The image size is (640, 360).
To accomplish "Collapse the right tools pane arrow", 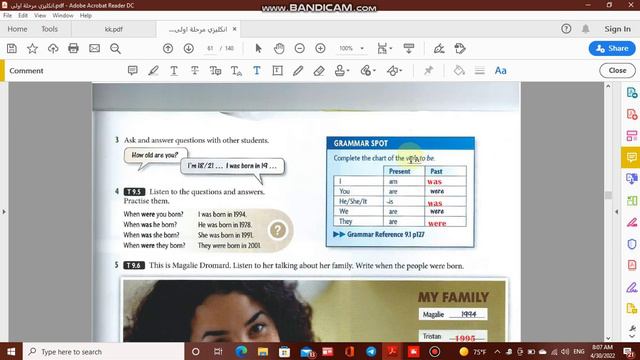I will (616, 212).
